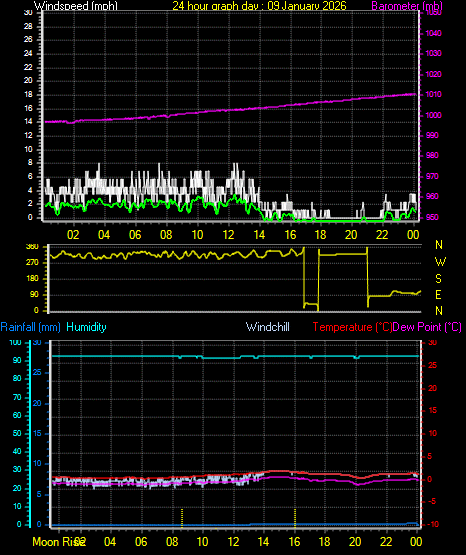Click the "24 hour graph day : 09 January 2026" heading

click(x=259, y=5)
